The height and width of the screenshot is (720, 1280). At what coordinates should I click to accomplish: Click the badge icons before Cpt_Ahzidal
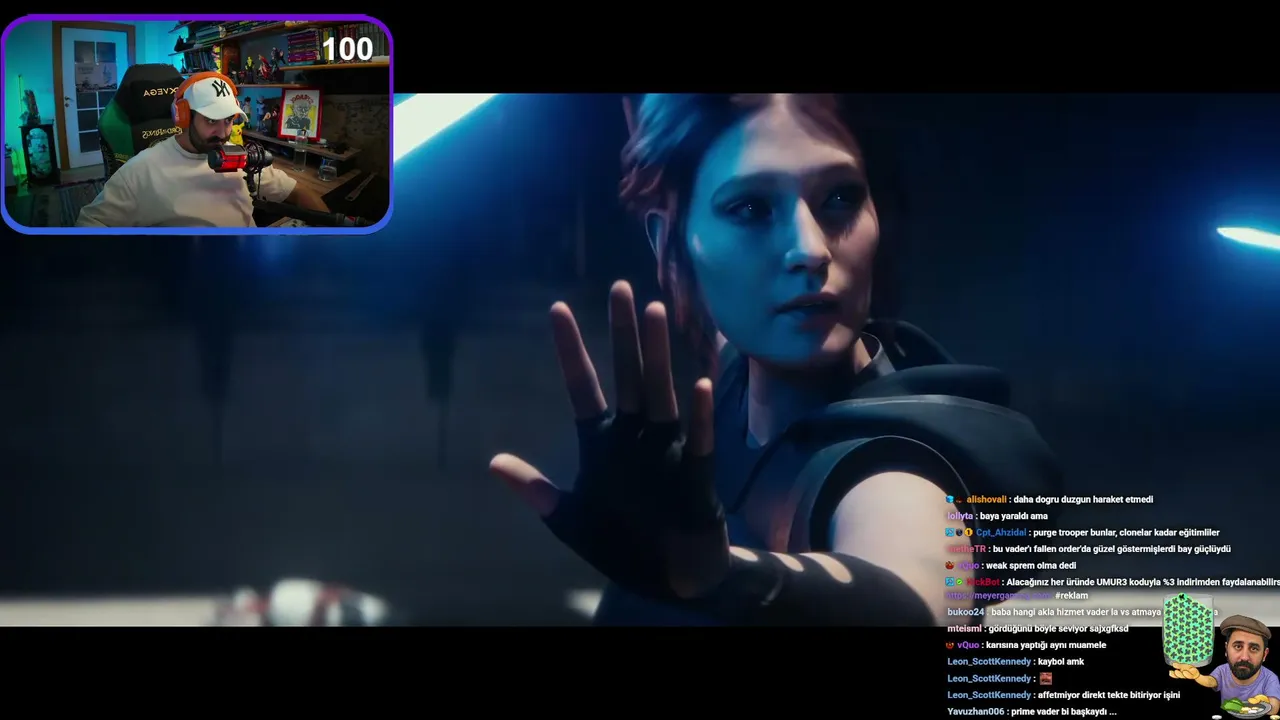pyautogui.click(x=959, y=533)
